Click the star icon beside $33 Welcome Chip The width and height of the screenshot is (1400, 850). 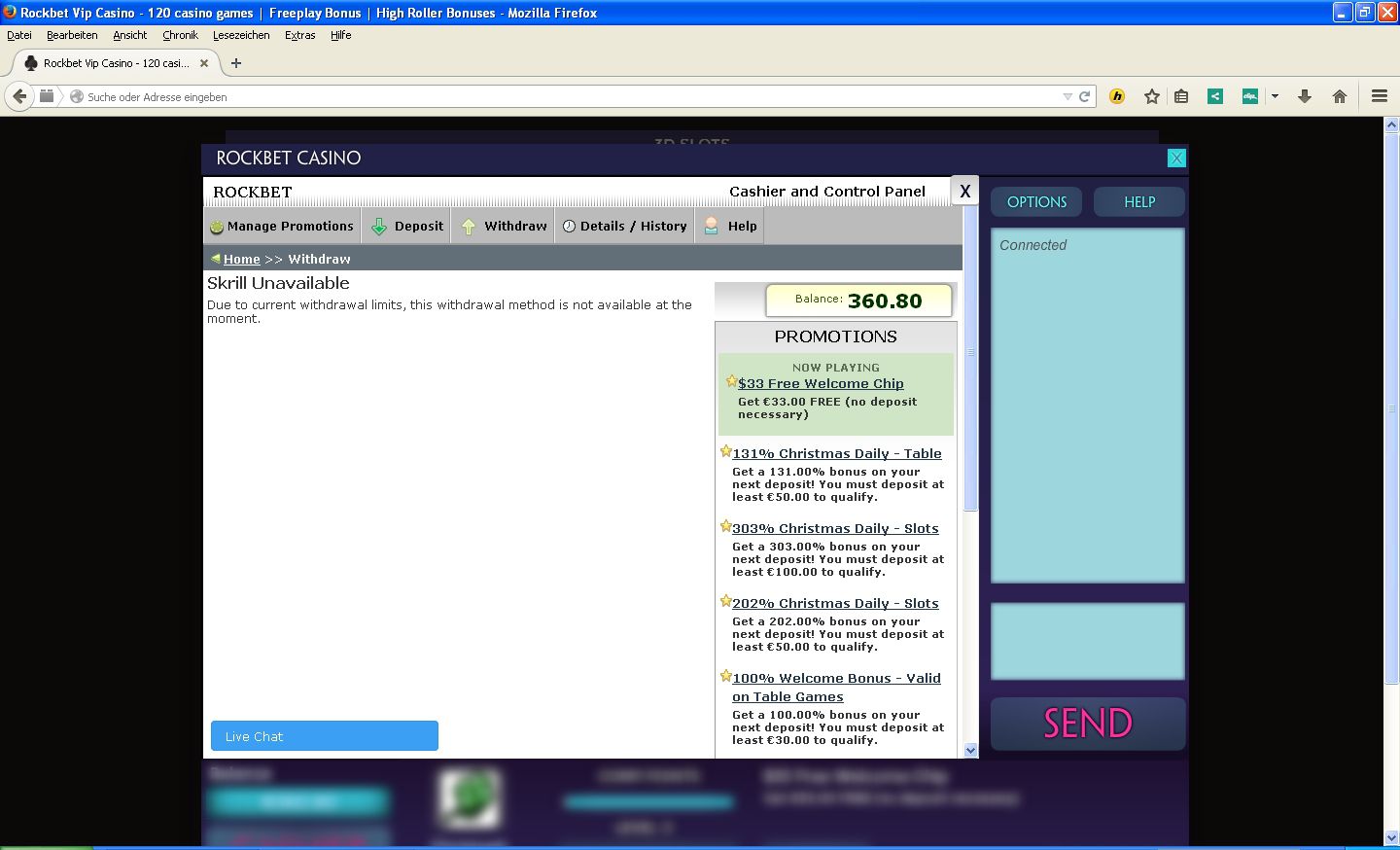pyautogui.click(x=731, y=381)
